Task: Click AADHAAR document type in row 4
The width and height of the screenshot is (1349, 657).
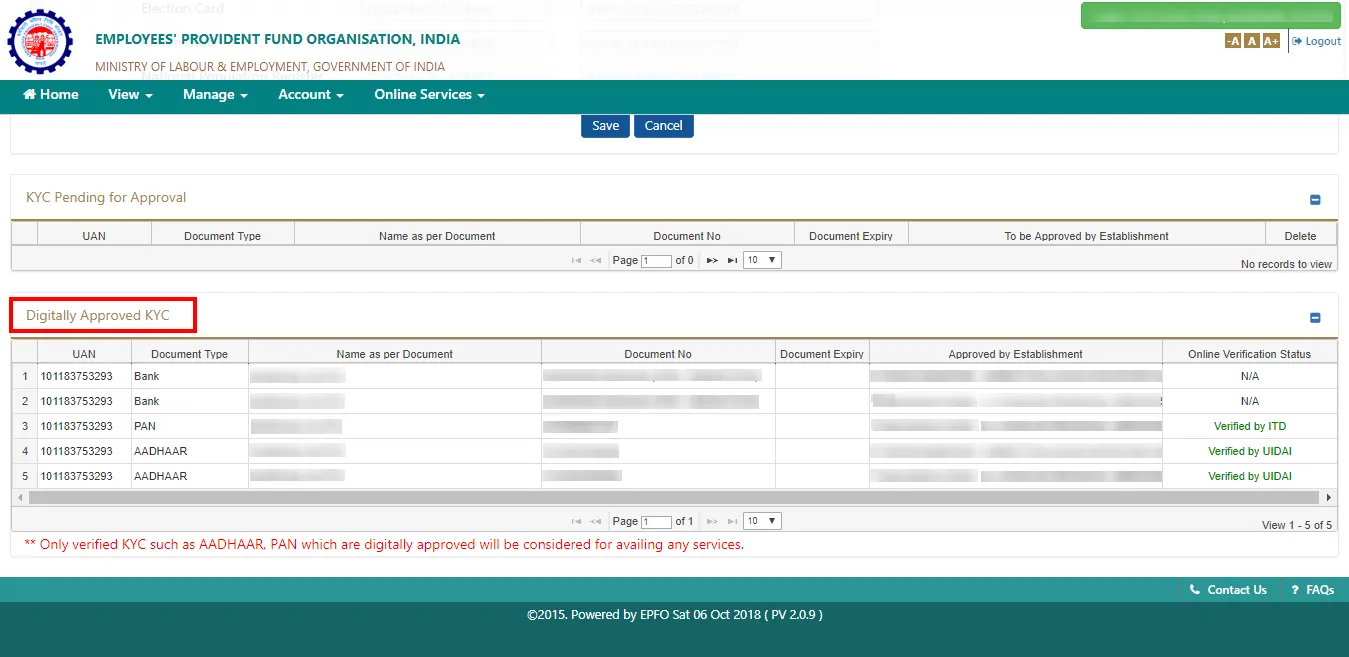Action: pyautogui.click(x=190, y=451)
